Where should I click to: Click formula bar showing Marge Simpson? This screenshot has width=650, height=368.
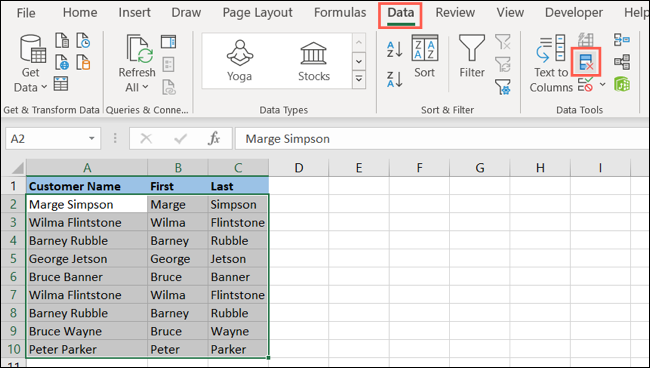442,139
